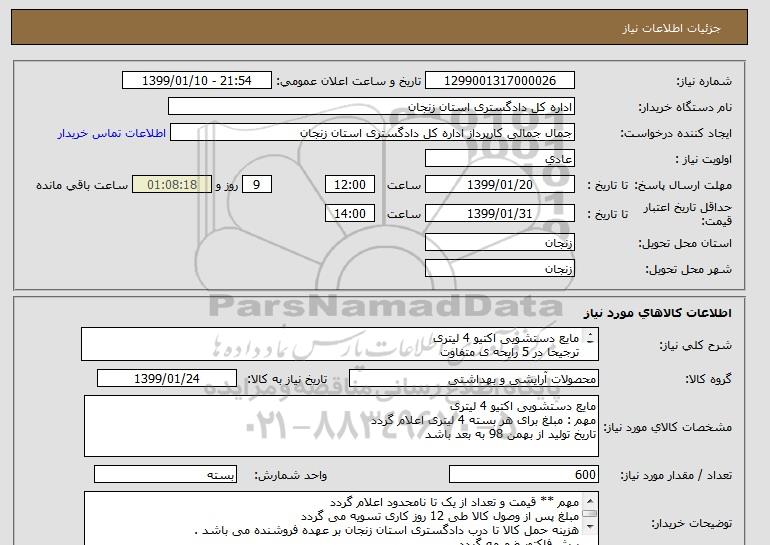770x545 pixels.
Task: Select the شرح کلی نیاز label
Action: [x=695, y=345]
